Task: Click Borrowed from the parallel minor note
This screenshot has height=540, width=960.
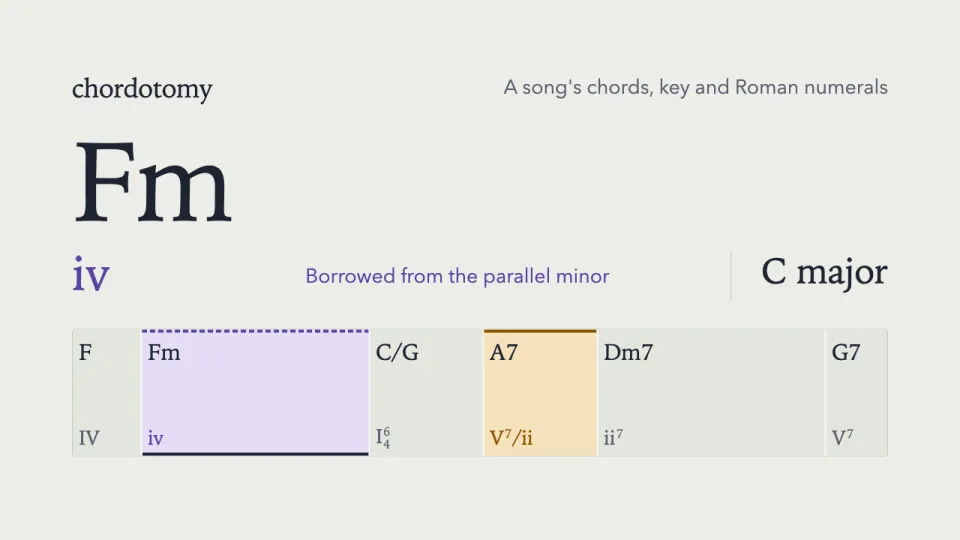Action: [457, 276]
